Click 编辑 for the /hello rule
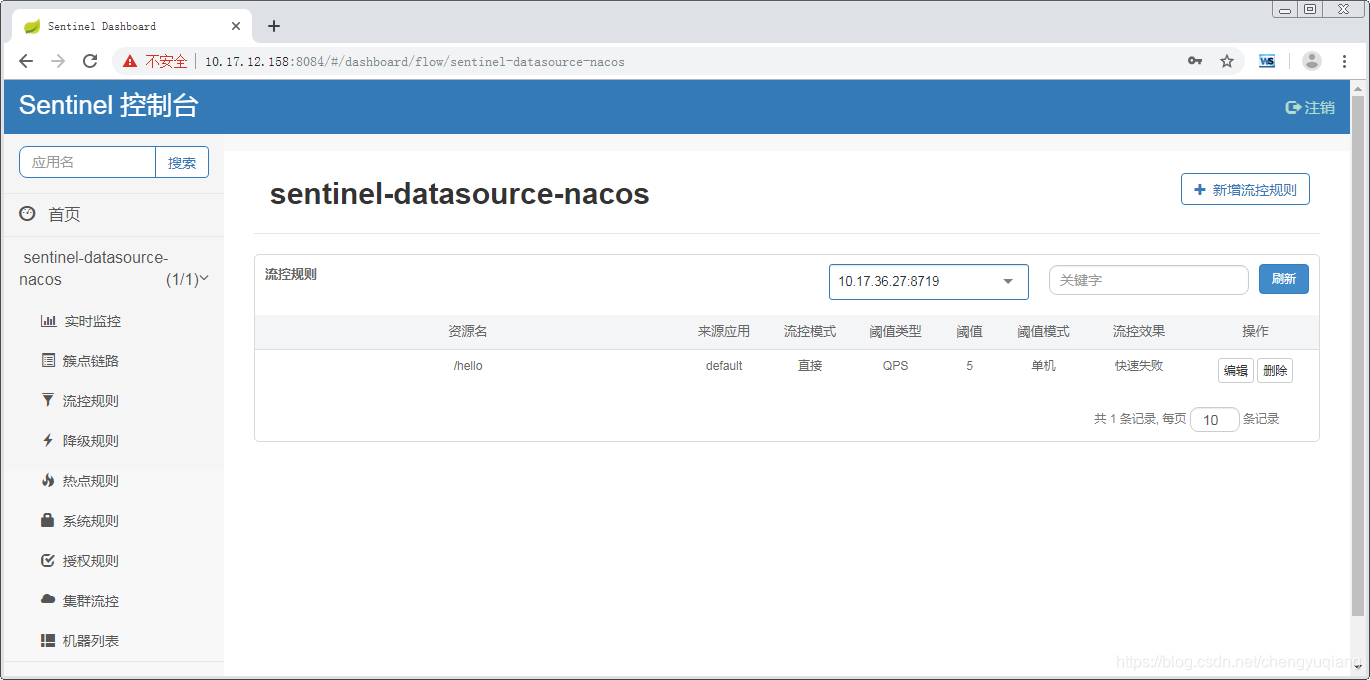This screenshot has width=1370, height=680. 1236,370
